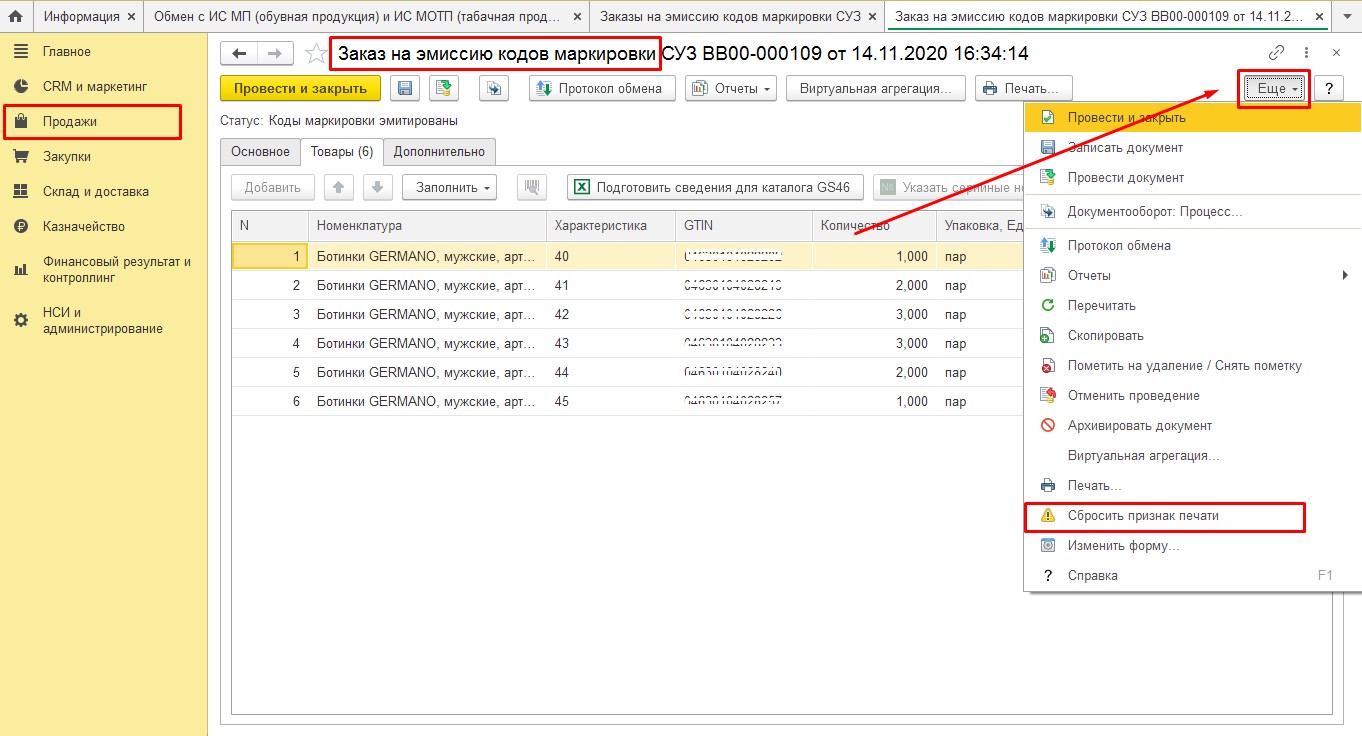Post document using the green-arrow sheet icon
Screen dimensions: 1362x736
click(x=444, y=88)
